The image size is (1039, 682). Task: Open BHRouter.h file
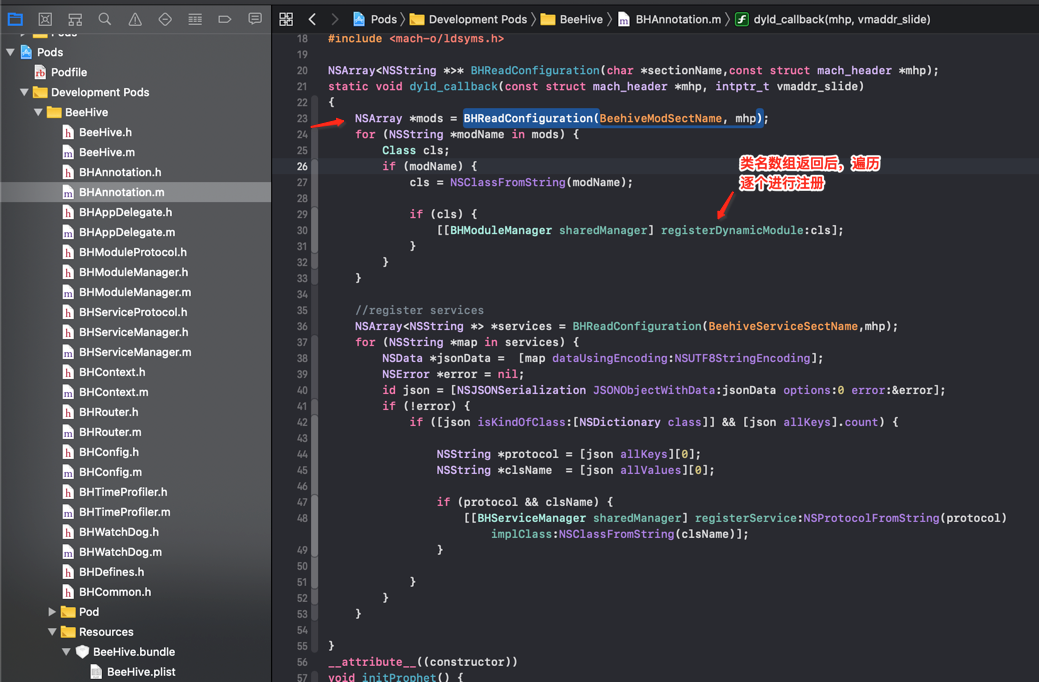[109, 412]
